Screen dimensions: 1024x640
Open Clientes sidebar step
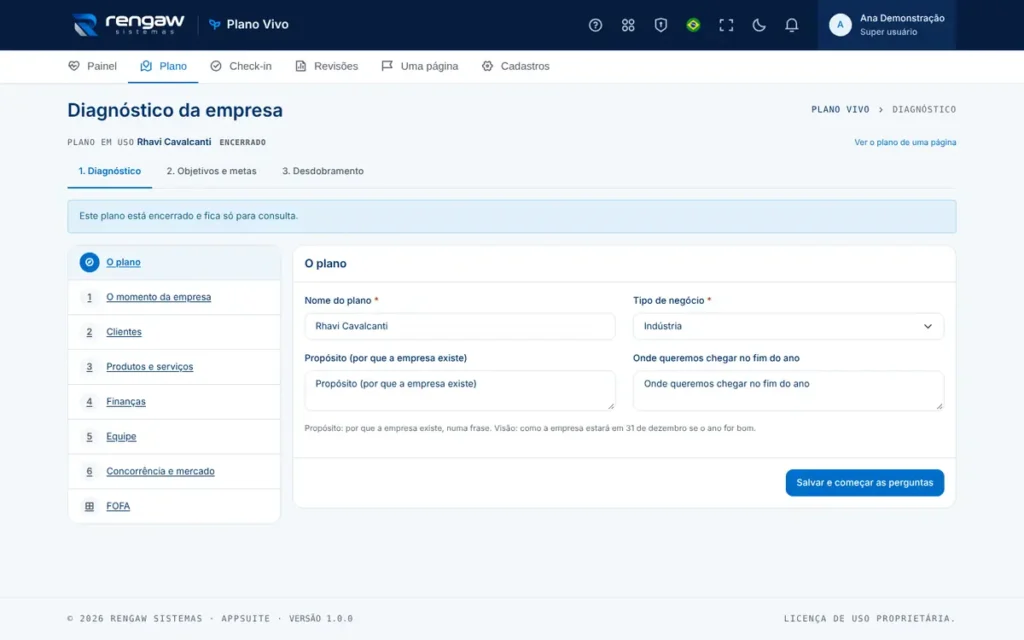coord(124,332)
